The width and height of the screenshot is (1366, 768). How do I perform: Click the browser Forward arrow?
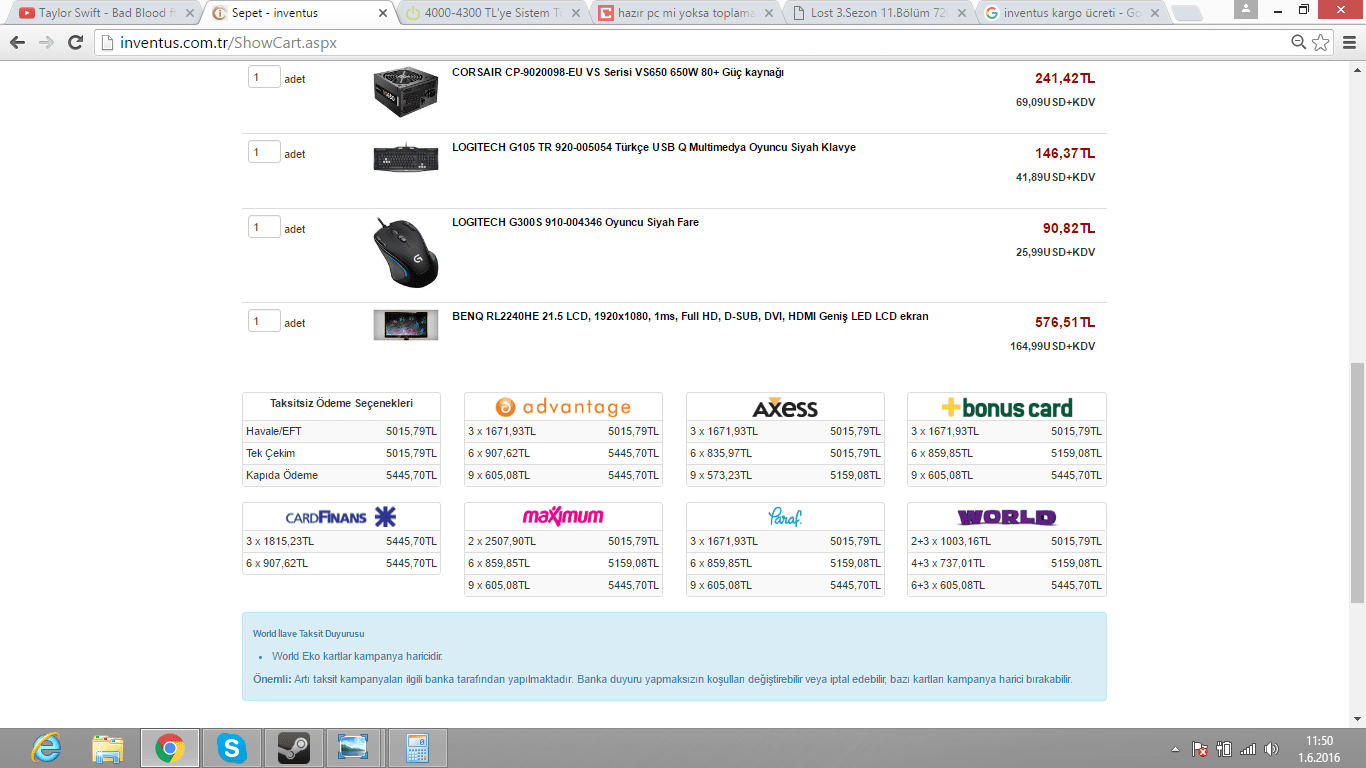click(x=46, y=43)
